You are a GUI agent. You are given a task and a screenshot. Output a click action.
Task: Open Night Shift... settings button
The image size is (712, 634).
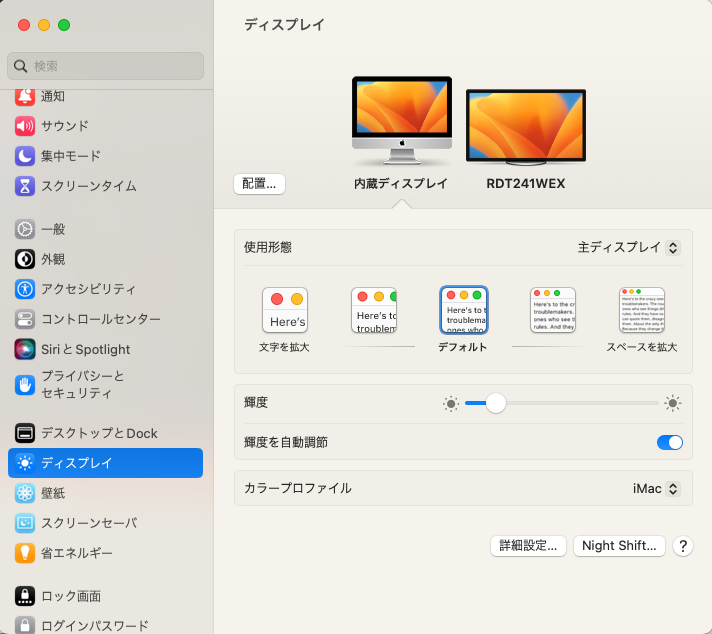(x=619, y=546)
